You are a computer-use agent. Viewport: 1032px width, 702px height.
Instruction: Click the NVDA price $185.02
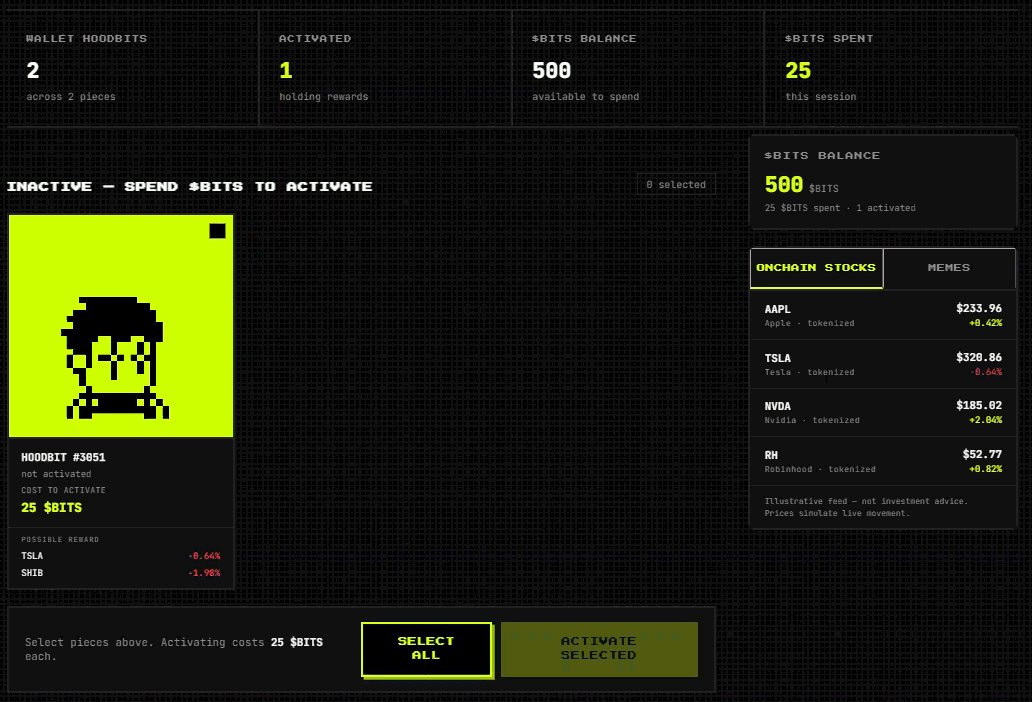979,405
